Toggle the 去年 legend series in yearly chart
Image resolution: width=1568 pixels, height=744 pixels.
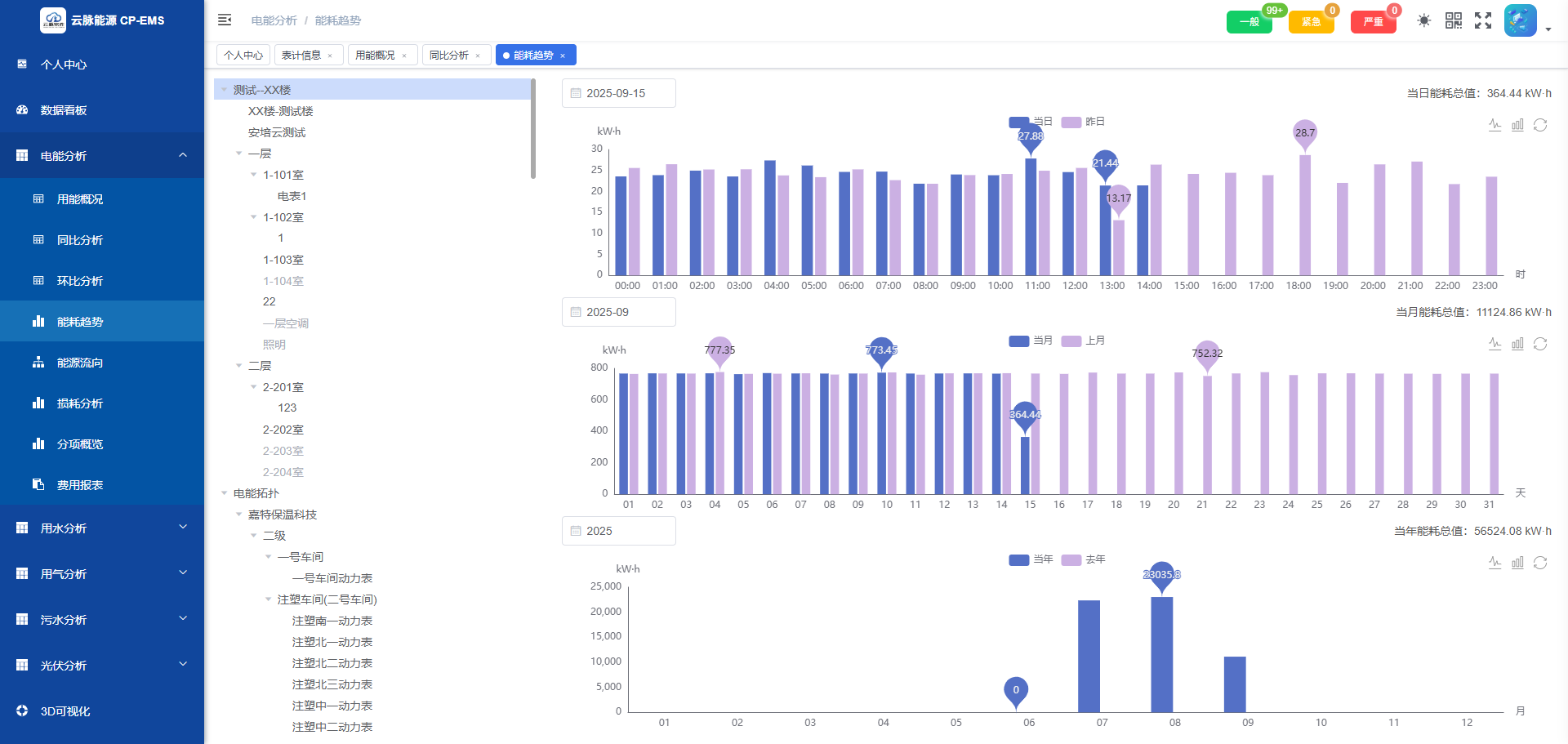click(1083, 559)
